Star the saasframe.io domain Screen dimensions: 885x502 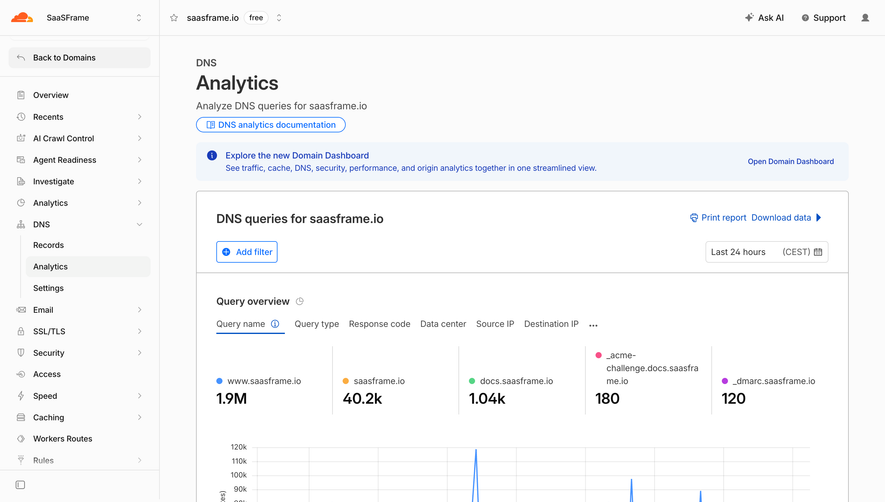pyautogui.click(x=174, y=18)
